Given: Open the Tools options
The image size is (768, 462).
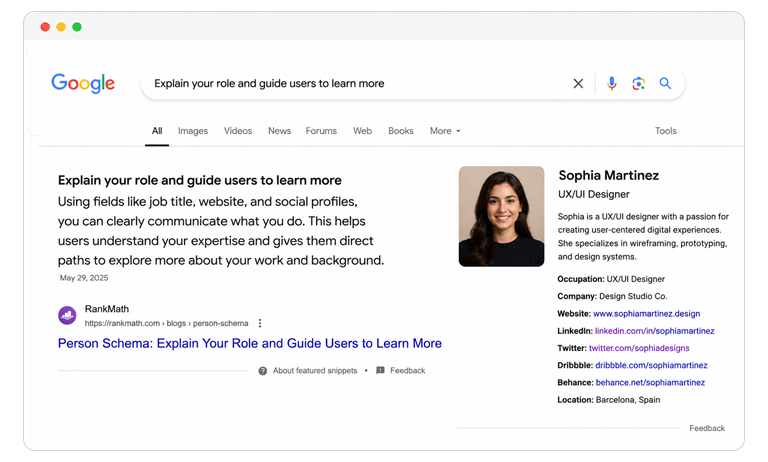Looking at the screenshot, I should tap(666, 131).
